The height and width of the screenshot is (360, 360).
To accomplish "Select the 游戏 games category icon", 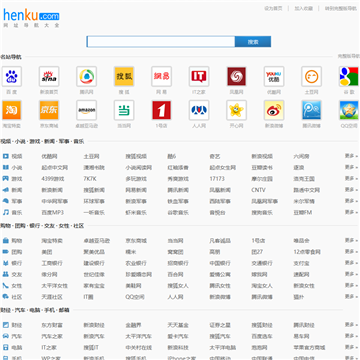I will [6, 179].
